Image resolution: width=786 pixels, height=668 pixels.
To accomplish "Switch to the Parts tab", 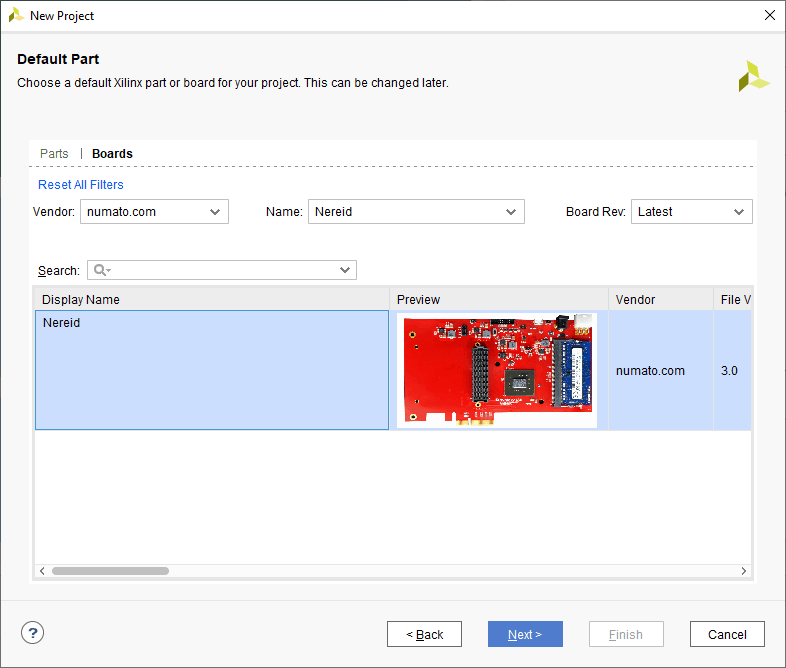I will click(x=54, y=154).
